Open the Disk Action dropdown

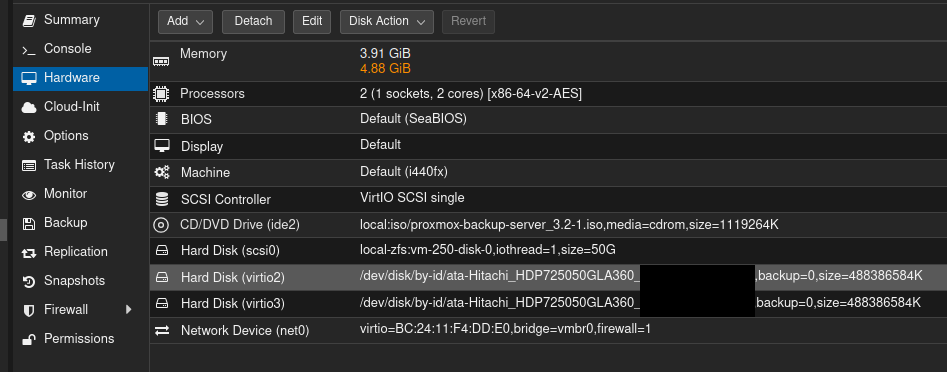point(387,22)
